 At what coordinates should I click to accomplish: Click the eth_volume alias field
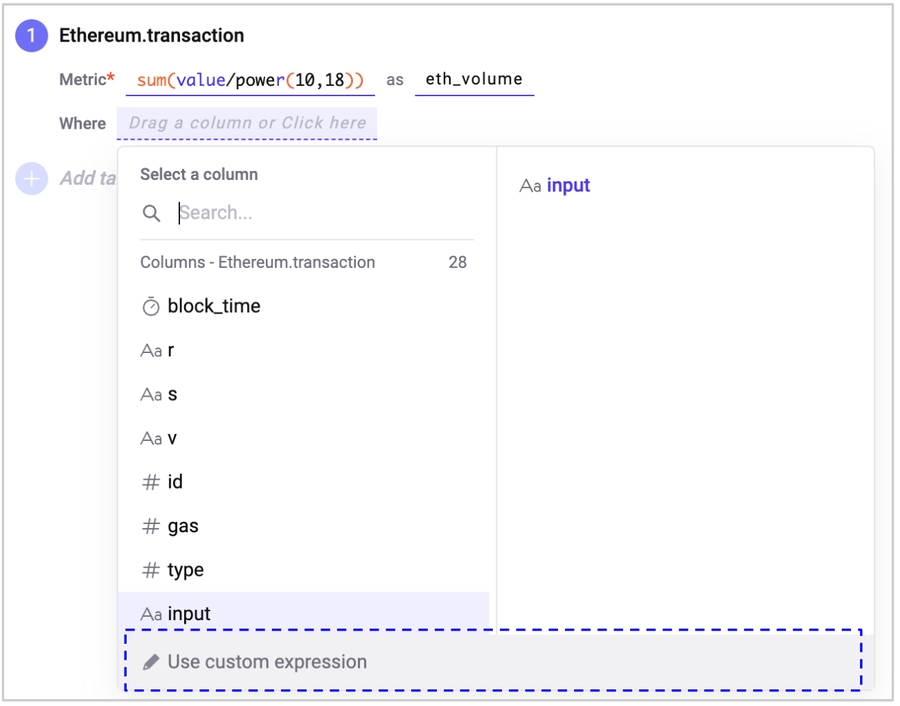click(474, 79)
